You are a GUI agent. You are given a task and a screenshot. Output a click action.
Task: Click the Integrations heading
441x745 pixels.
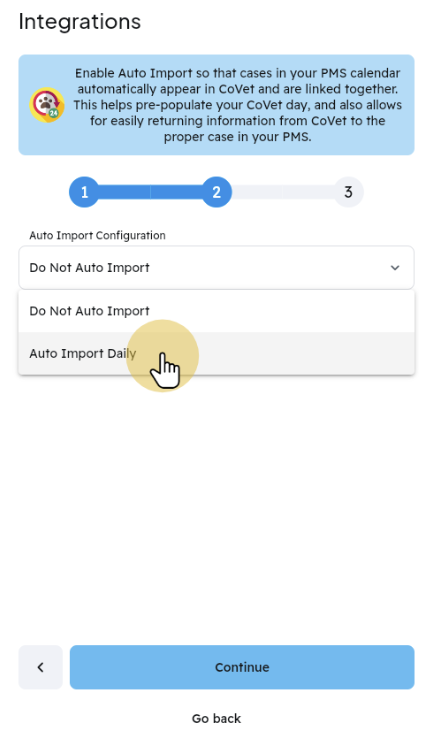tap(80, 22)
